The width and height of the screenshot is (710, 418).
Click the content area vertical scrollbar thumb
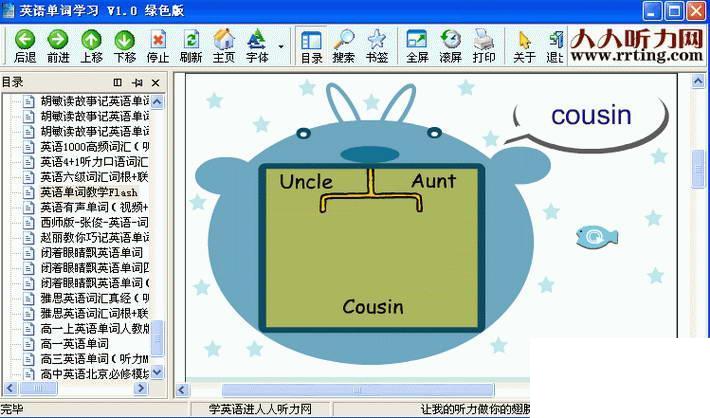point(698,168)
